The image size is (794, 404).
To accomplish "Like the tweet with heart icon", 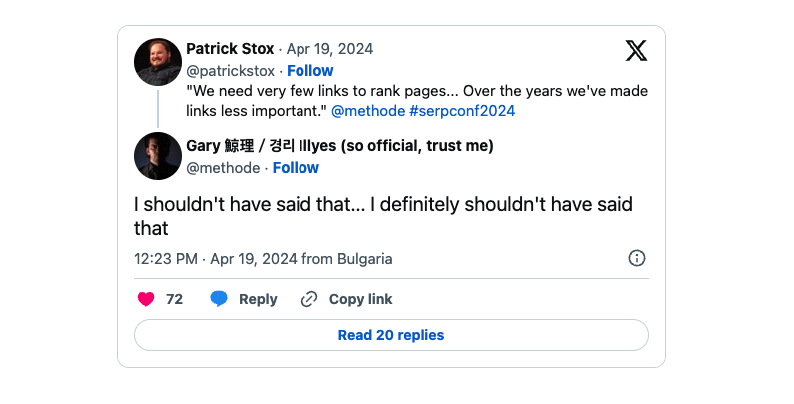I will tap(146, 299).
